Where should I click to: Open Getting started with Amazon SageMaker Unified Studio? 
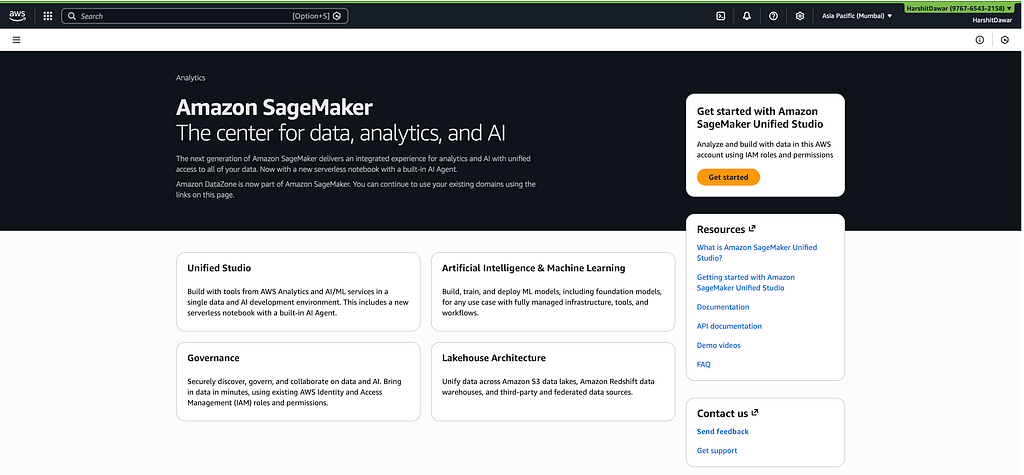point(746,282)
